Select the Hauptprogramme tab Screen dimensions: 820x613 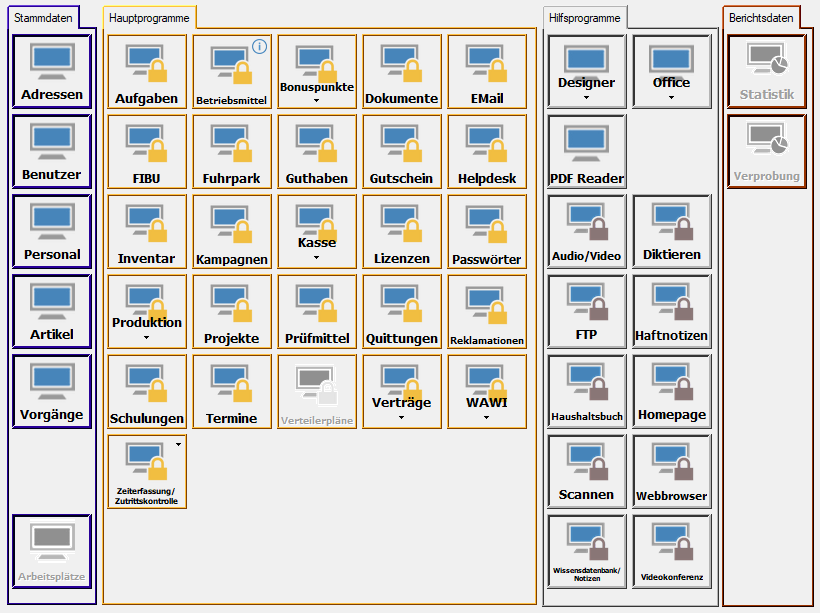pos(150,18)
